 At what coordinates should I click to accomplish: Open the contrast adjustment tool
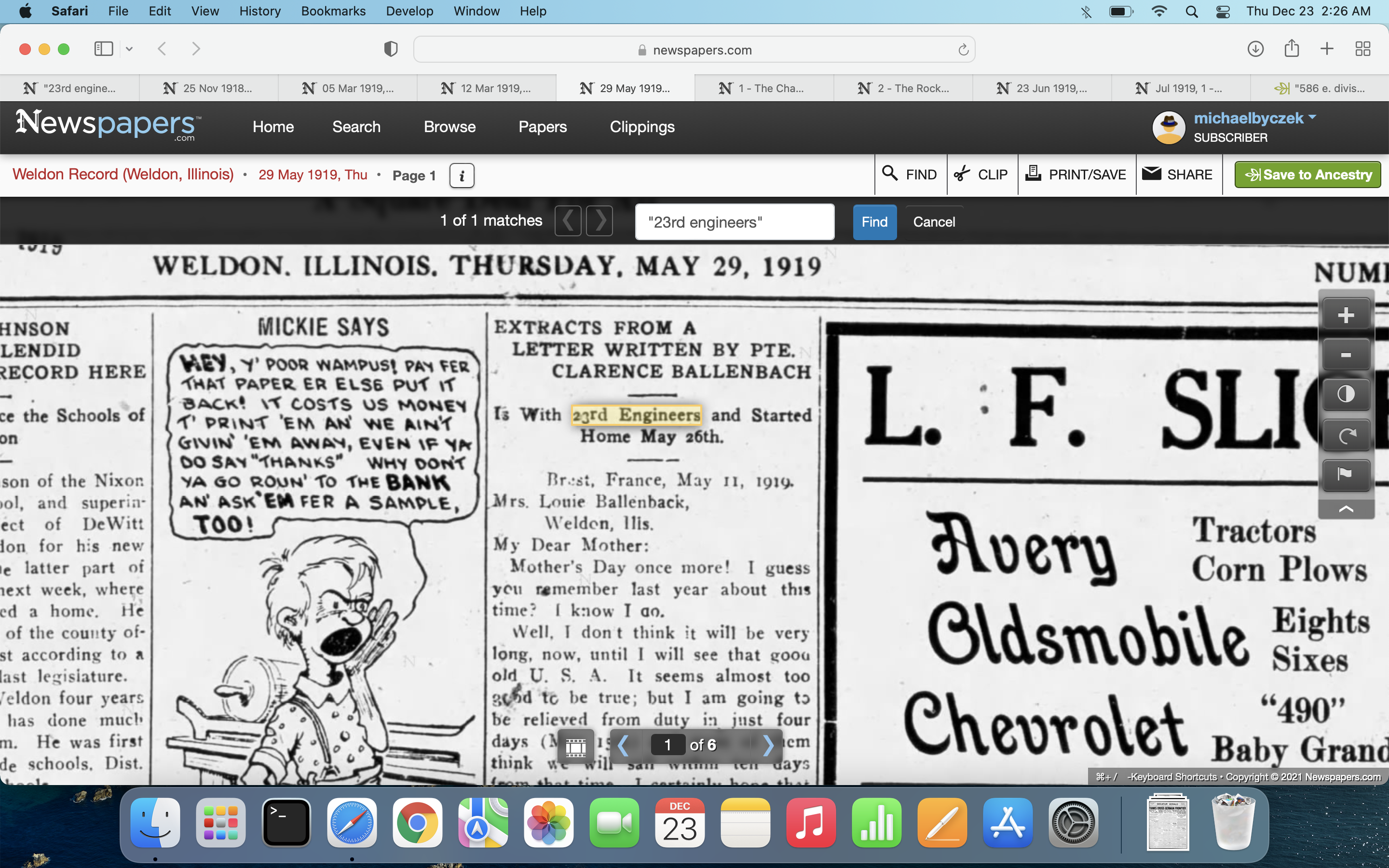pyautogui.click(x=1346, y=394)
